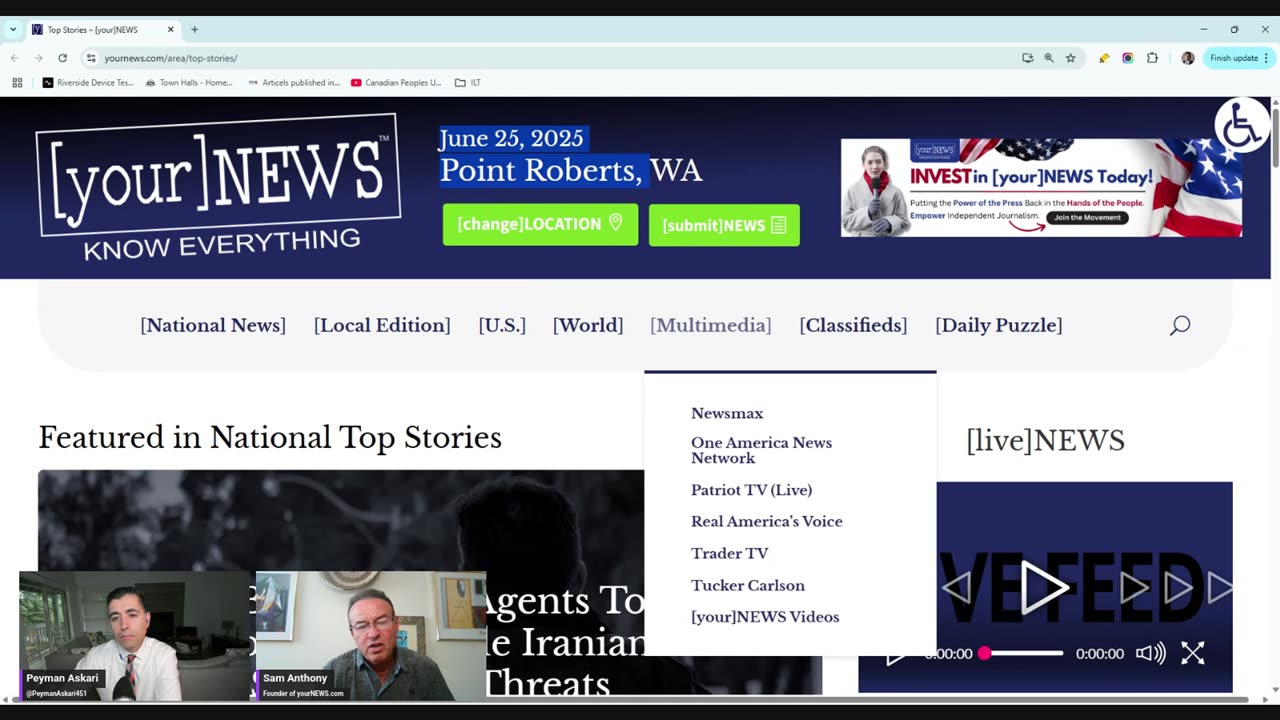This screenshot has width=1280, height=720.
Task: Enter fullscreen on live feed player
Action: tap(1193, 654)
